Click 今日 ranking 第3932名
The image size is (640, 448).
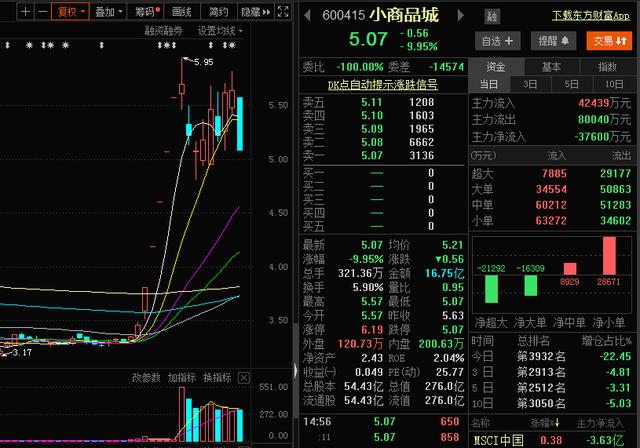click(x=541, y=356)
